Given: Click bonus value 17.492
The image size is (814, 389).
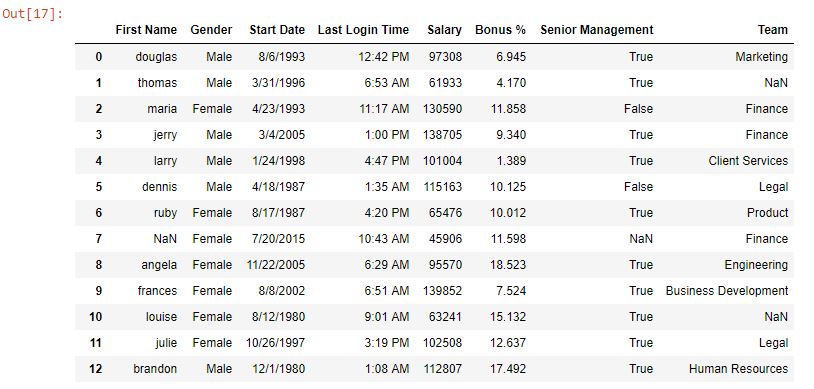Looking at the screenshot, I should (508, 369).
